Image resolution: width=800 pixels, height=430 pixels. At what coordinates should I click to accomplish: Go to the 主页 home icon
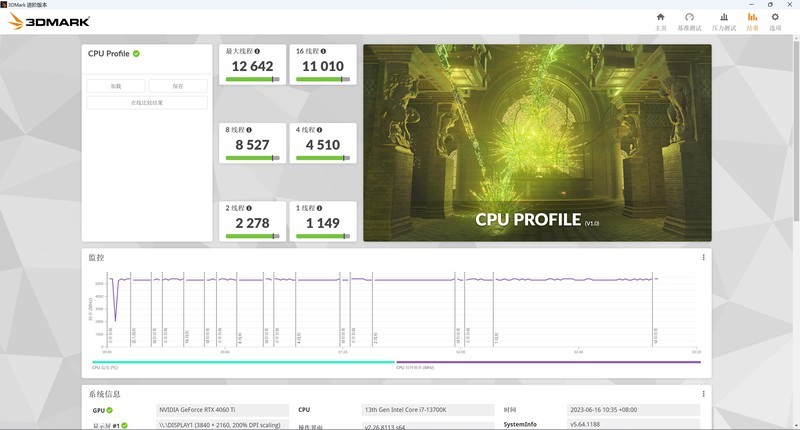[x=661, y=17]
